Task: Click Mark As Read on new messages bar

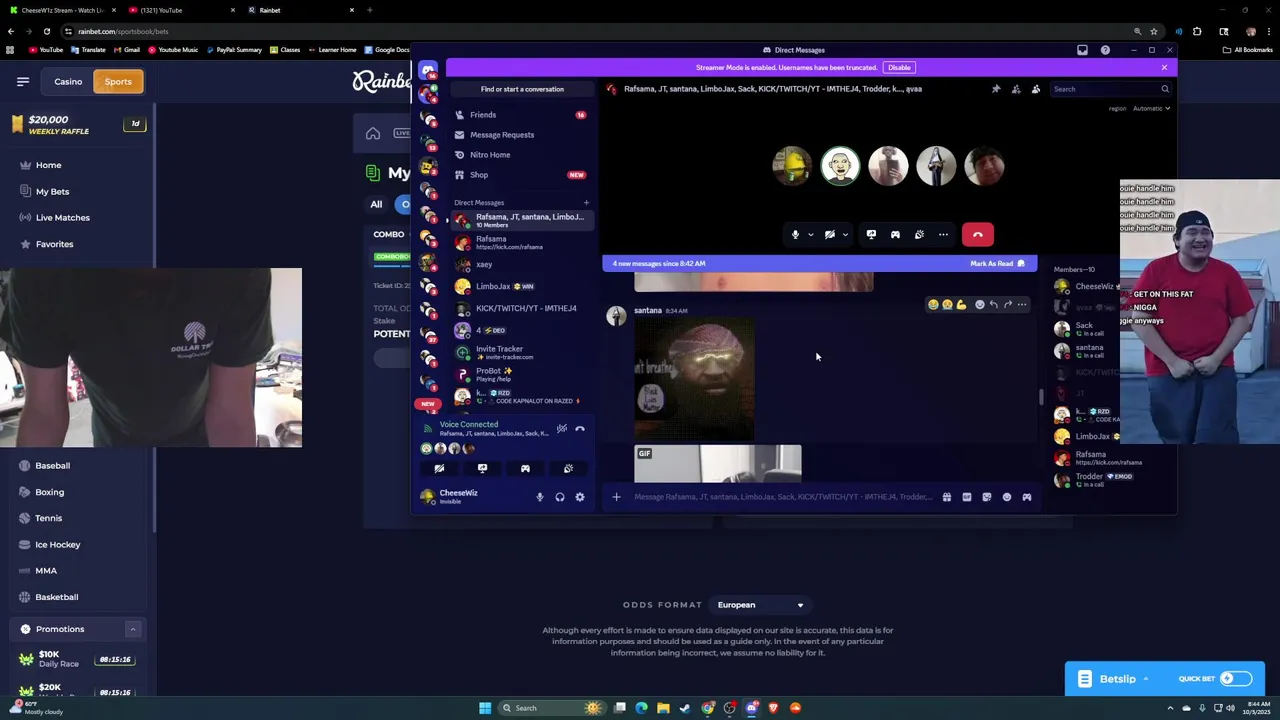Action: click(997, 264)
